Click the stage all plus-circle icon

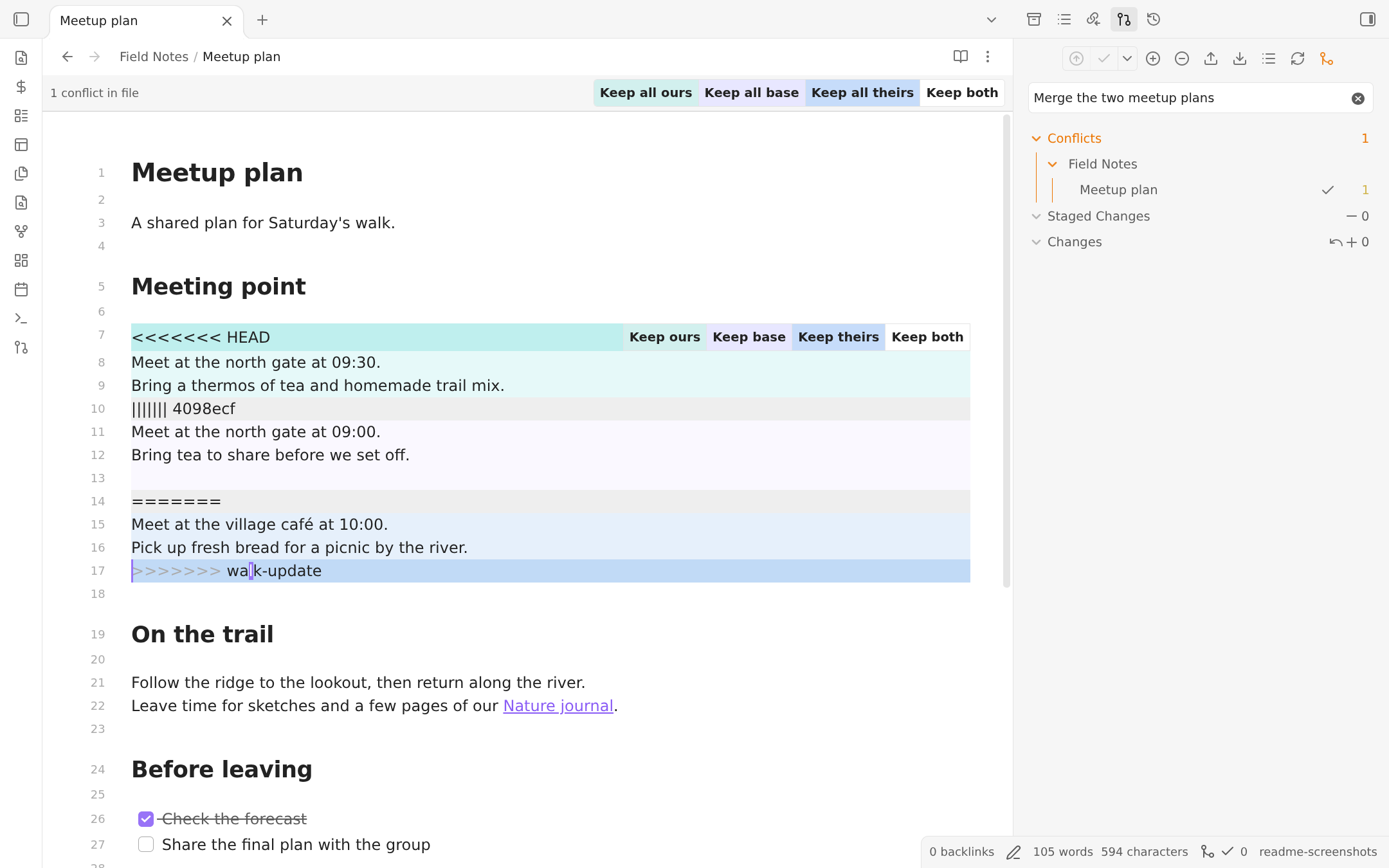pos(1153,59)
